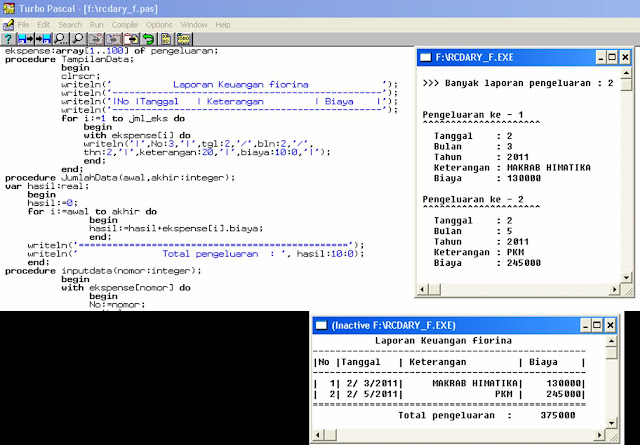Click 'Keterangan : MAKRAB HIMATIKA' output line
Viewport: 640px width, 445px height.
pos(512,167)
